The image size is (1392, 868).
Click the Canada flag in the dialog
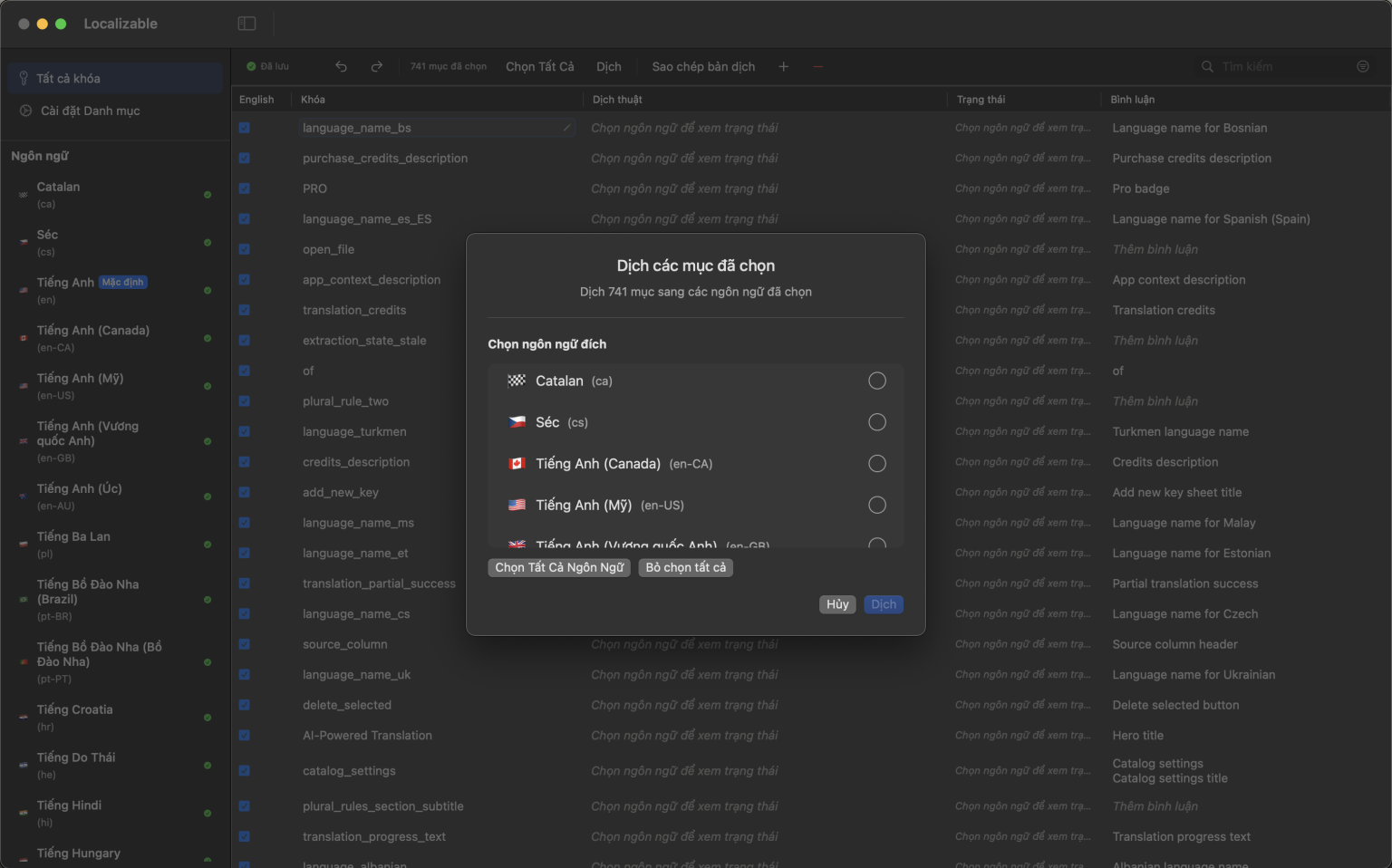pos(517,464)
